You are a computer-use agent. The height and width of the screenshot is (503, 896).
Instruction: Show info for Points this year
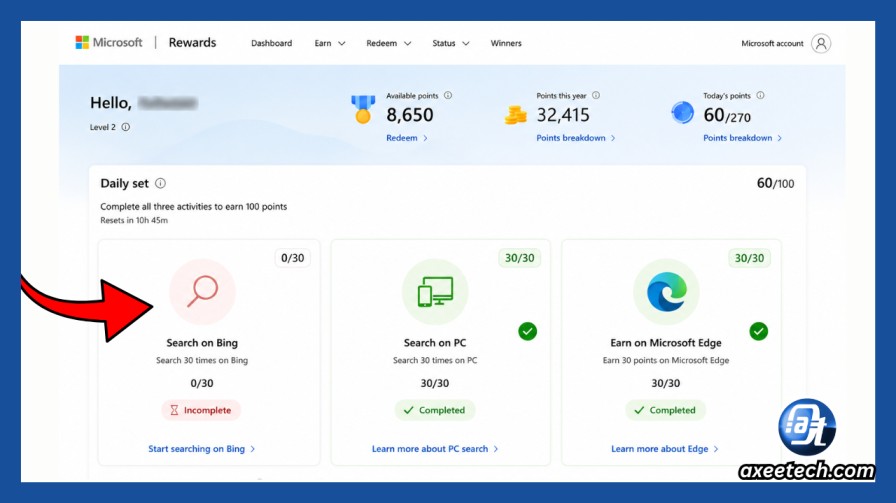pyautogui.click(x=596, y=95)
